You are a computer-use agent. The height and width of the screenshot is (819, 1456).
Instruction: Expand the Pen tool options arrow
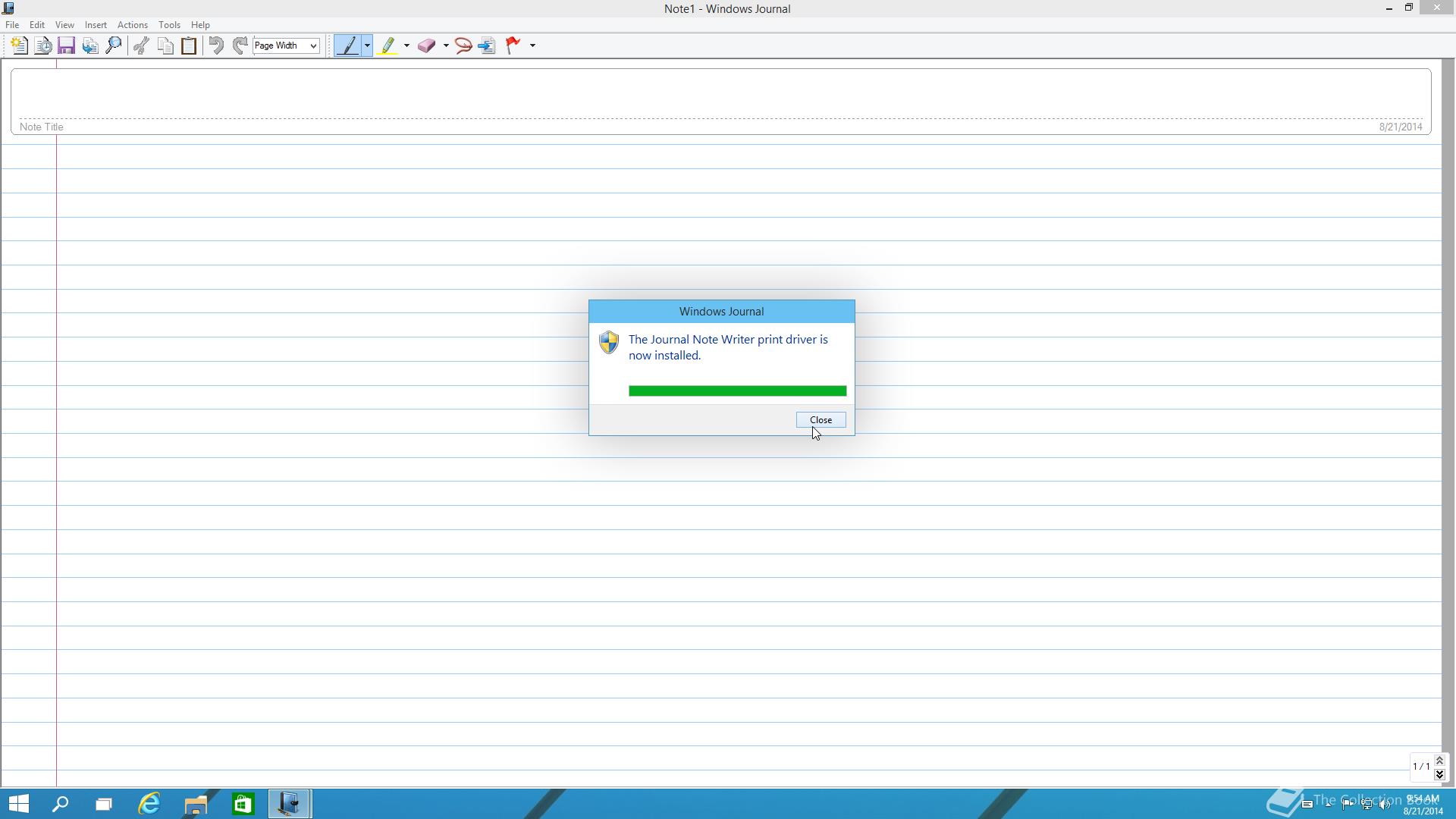click(367, 45)
